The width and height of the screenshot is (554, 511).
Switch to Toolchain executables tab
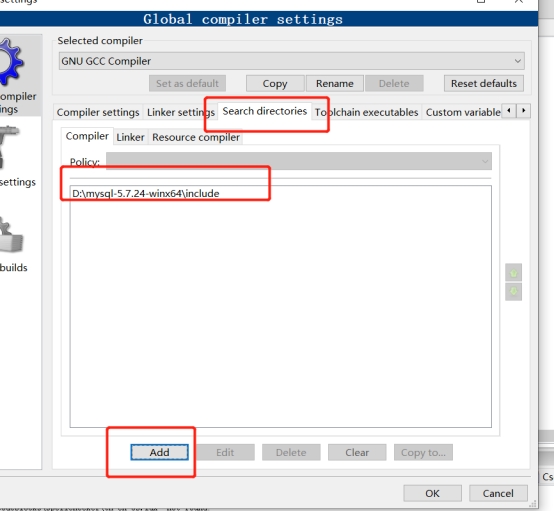point(366,112)
